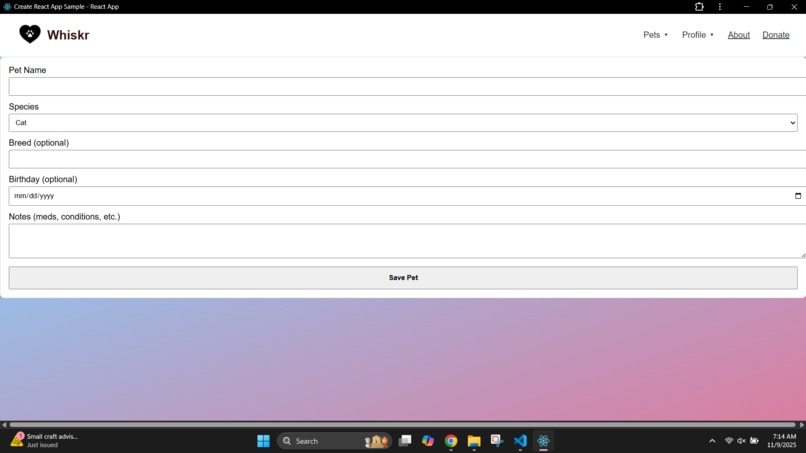Screen dimensions: 806x453
Task: Close the React App window
Action: [x=794, y=7]
